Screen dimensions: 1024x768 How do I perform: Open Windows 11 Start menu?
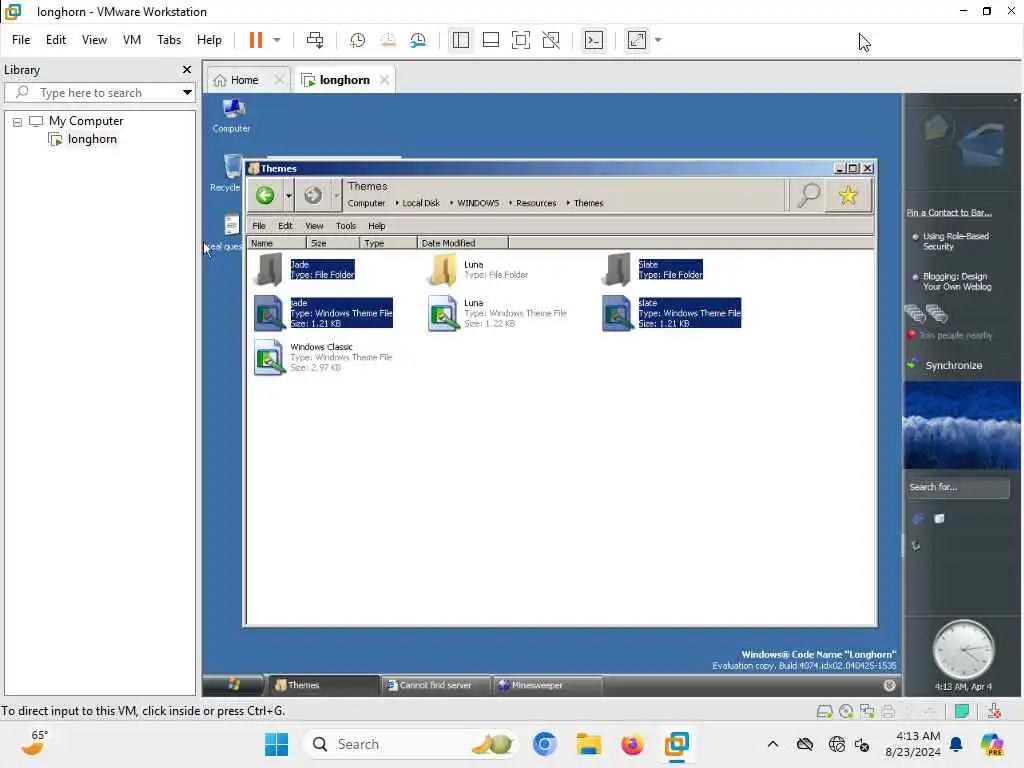point(276,744)
